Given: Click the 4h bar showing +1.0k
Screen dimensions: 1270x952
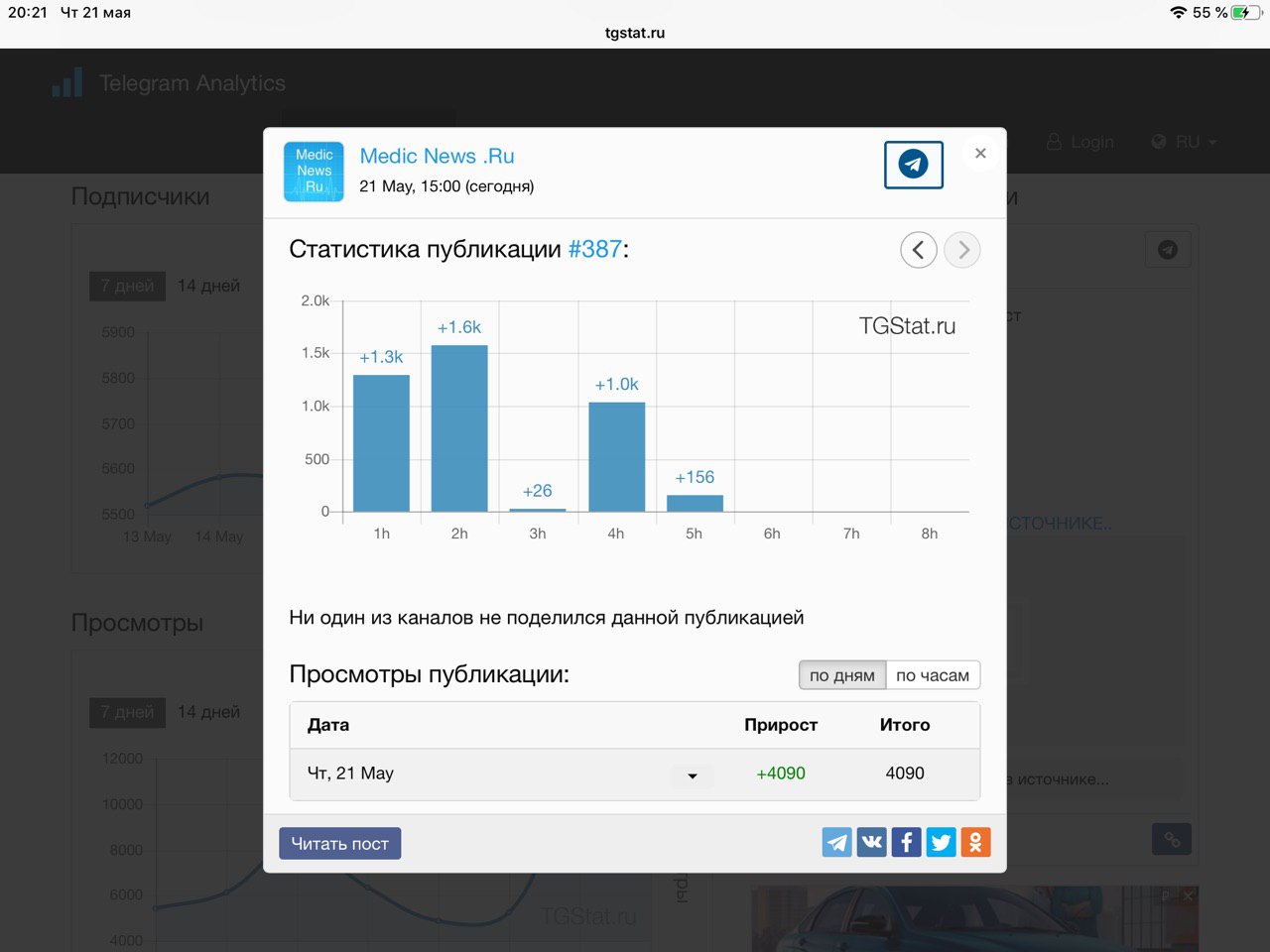Looking at the screenshot, I should (616, 457).
